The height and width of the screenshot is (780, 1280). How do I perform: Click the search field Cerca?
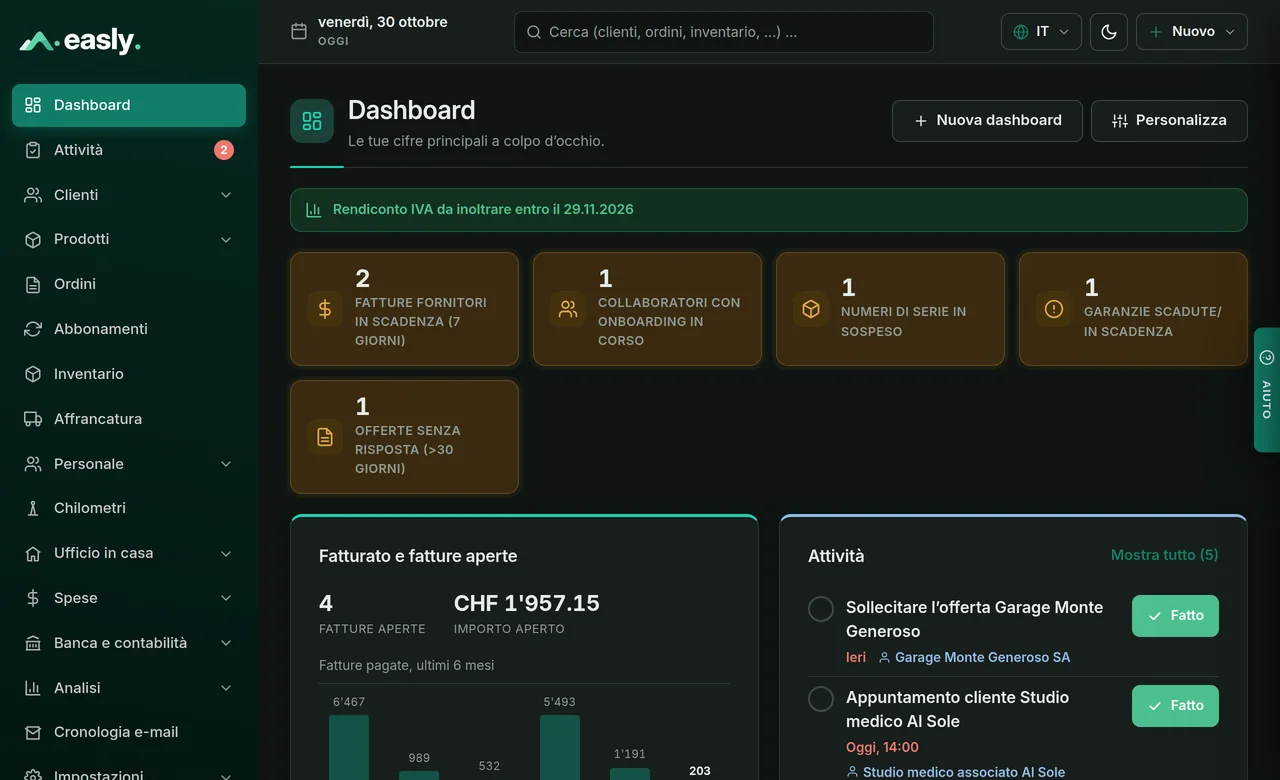click(x=724, y=32)
